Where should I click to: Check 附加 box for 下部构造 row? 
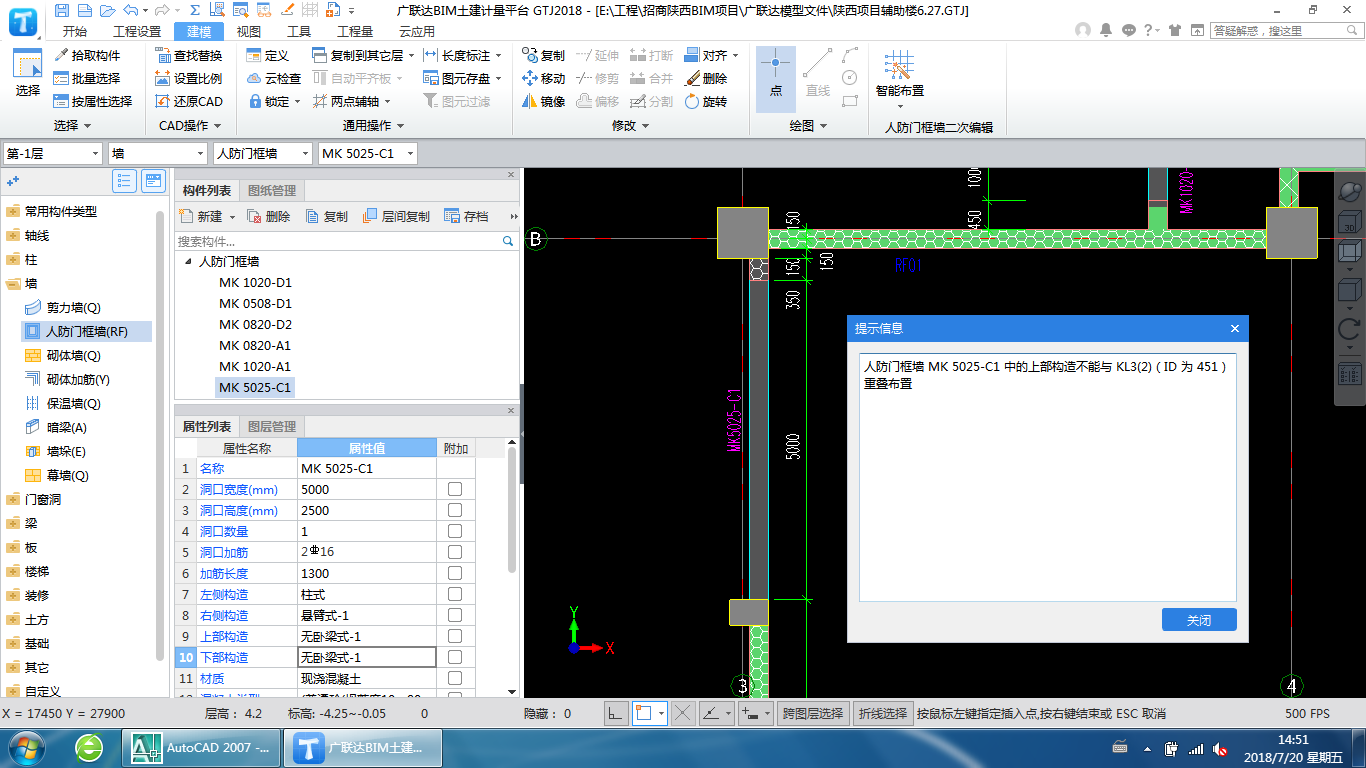click(455, 657)
